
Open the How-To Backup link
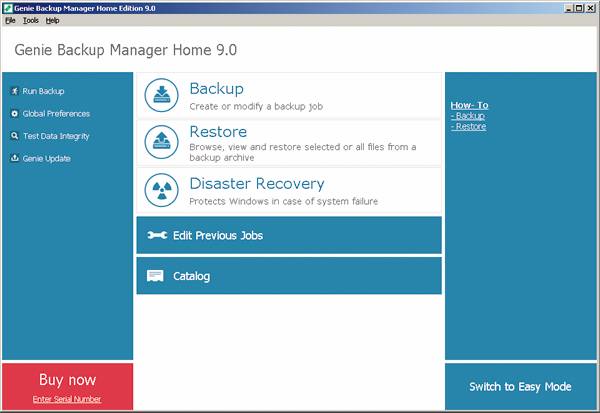coord(468,116)
